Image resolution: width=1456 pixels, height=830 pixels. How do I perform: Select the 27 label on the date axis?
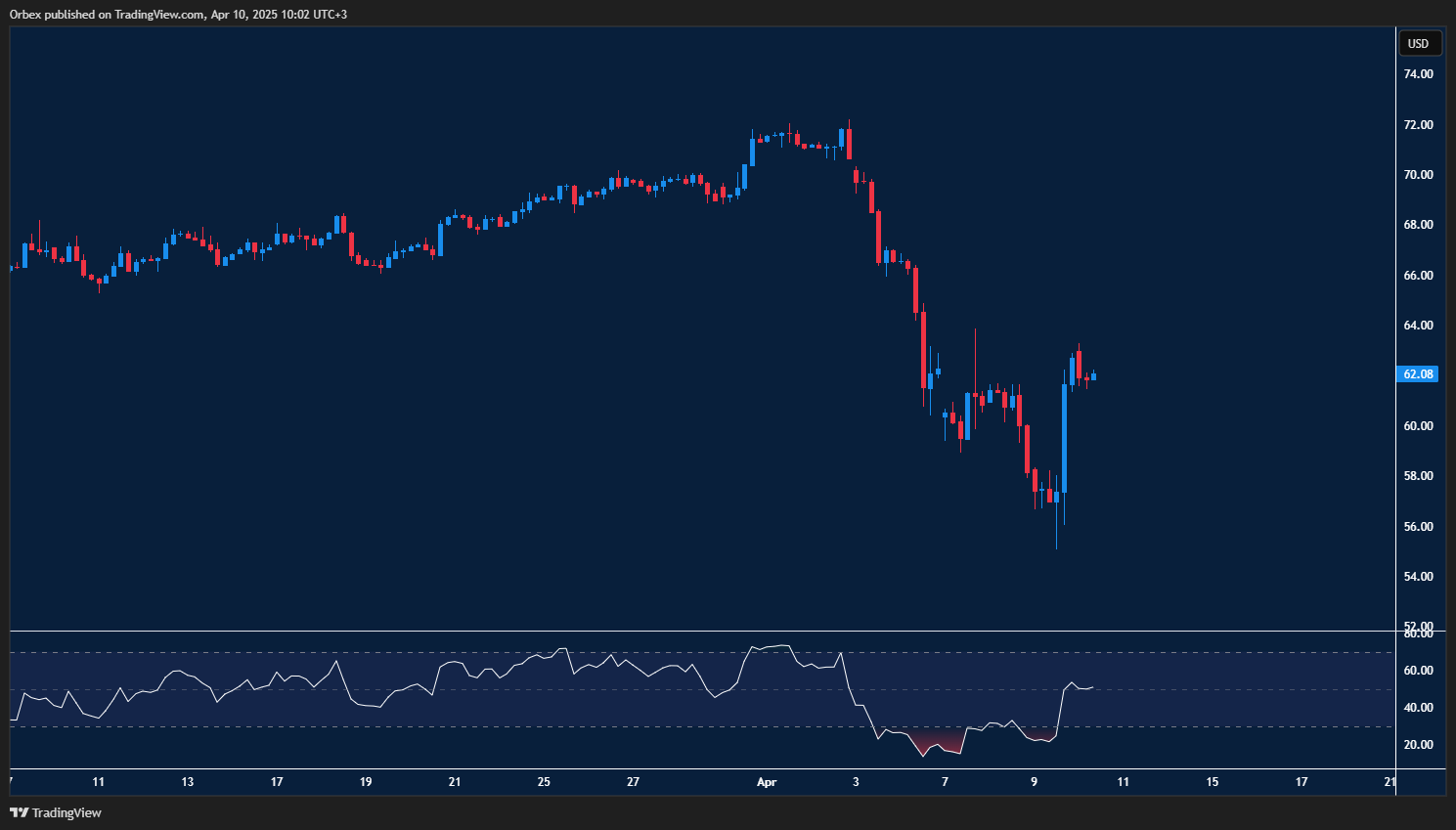point(633,782)
